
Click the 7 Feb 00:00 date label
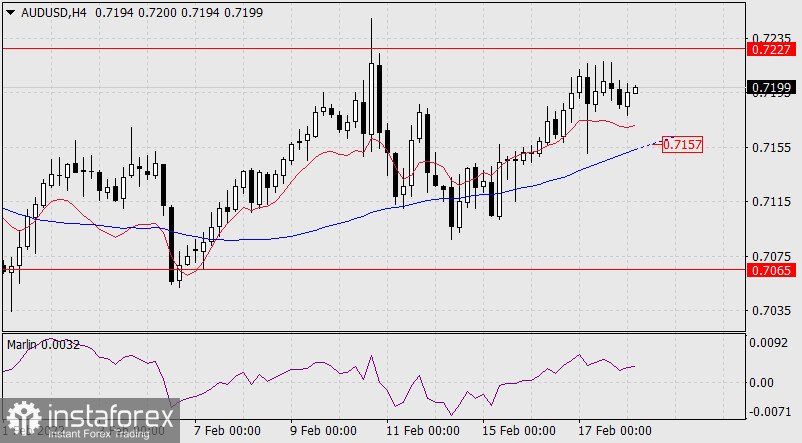[x=227, y=431]
